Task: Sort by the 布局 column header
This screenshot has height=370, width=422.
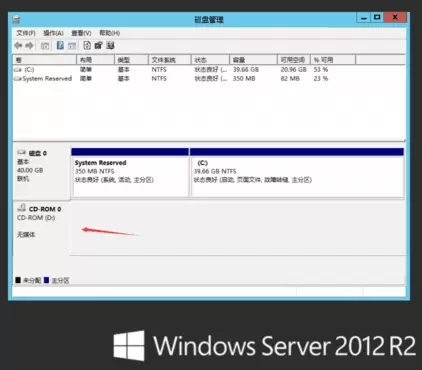Action: 95,60
